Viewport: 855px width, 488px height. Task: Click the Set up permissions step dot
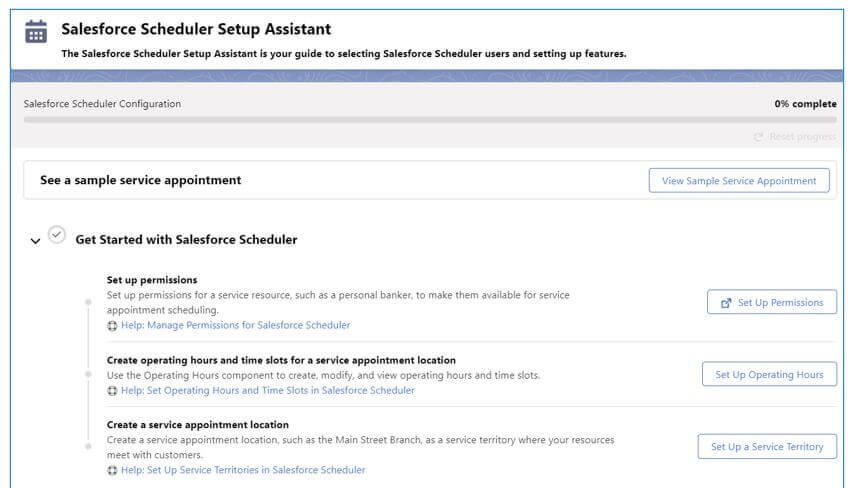pos(88,302)
